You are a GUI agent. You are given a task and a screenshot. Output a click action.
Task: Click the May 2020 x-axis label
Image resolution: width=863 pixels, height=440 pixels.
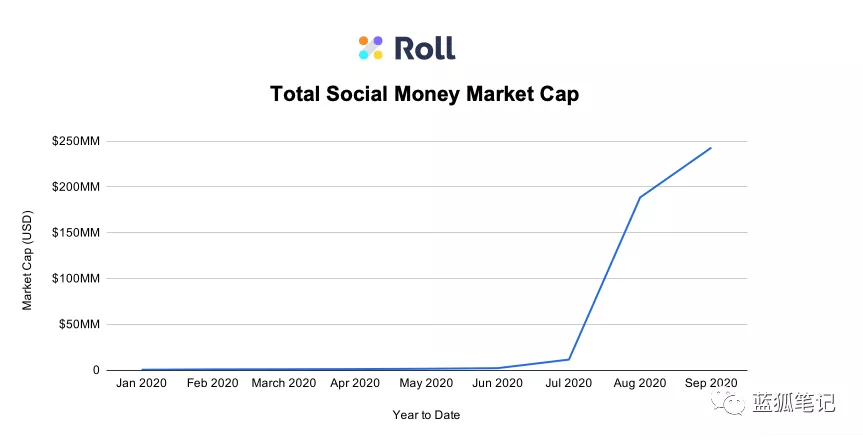pyautogui.click(x=426, y=383)
